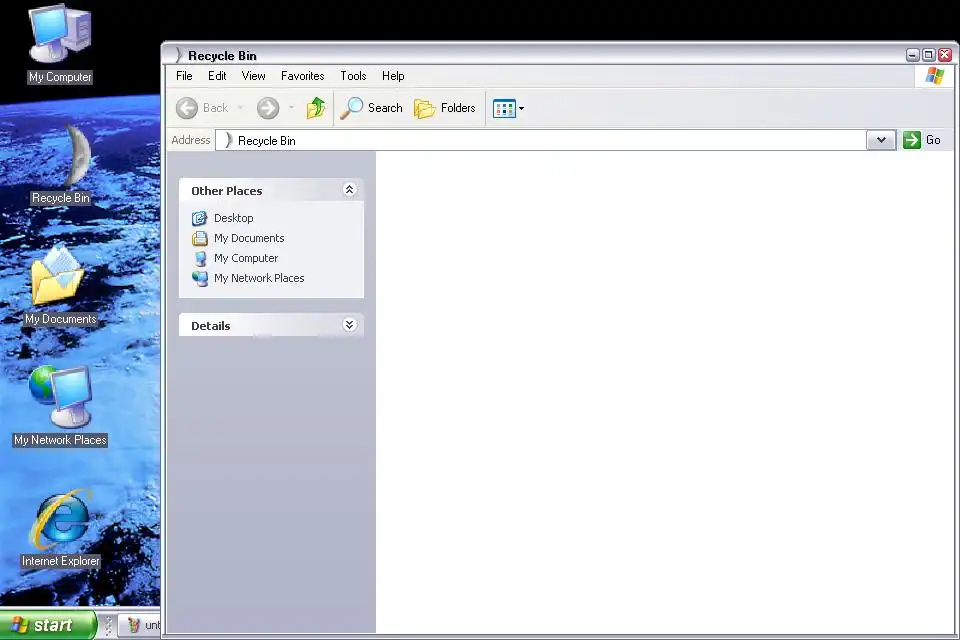Open the File menu

point(184,76)
